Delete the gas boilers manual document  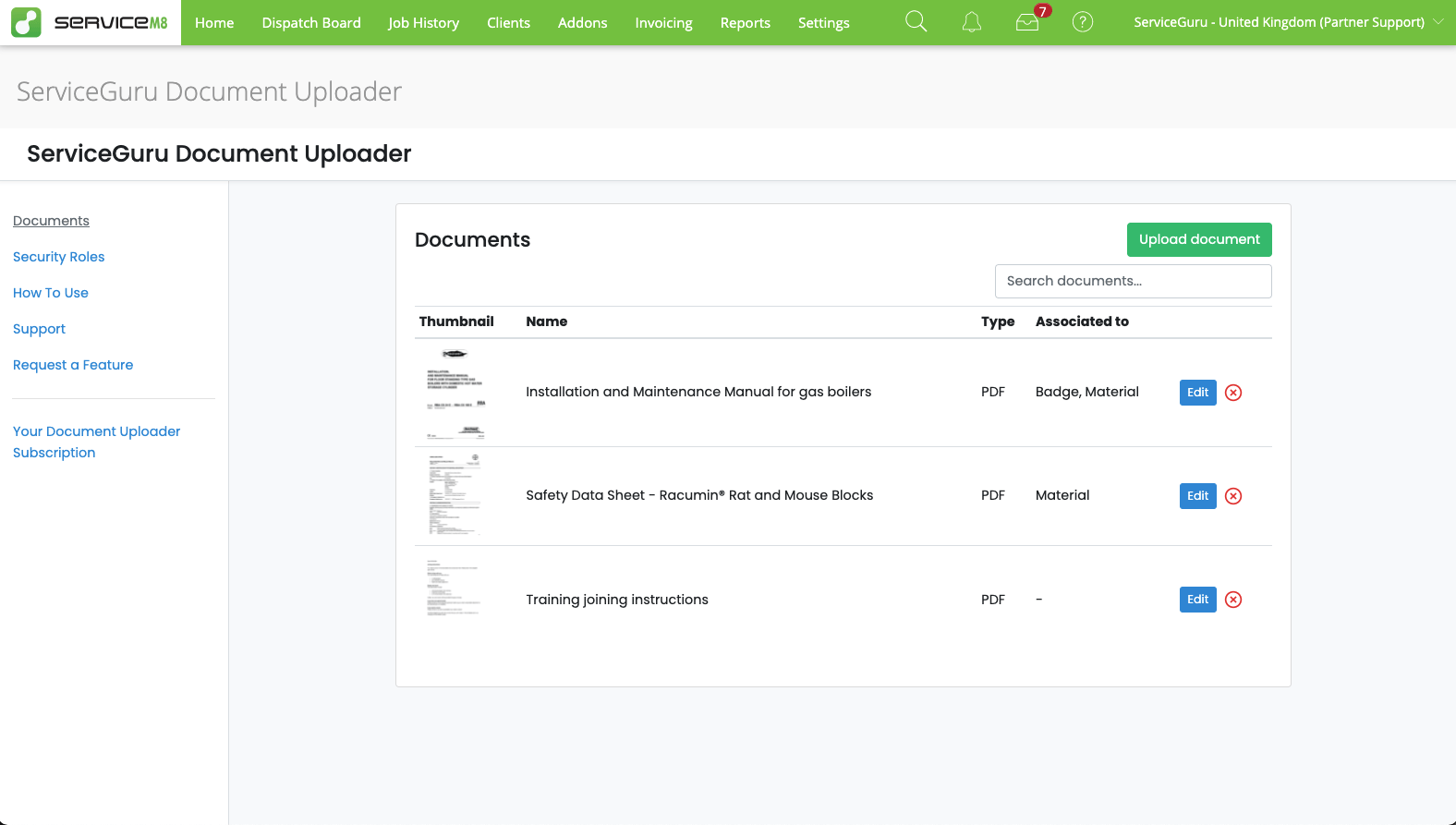[x=1233, y=393]
